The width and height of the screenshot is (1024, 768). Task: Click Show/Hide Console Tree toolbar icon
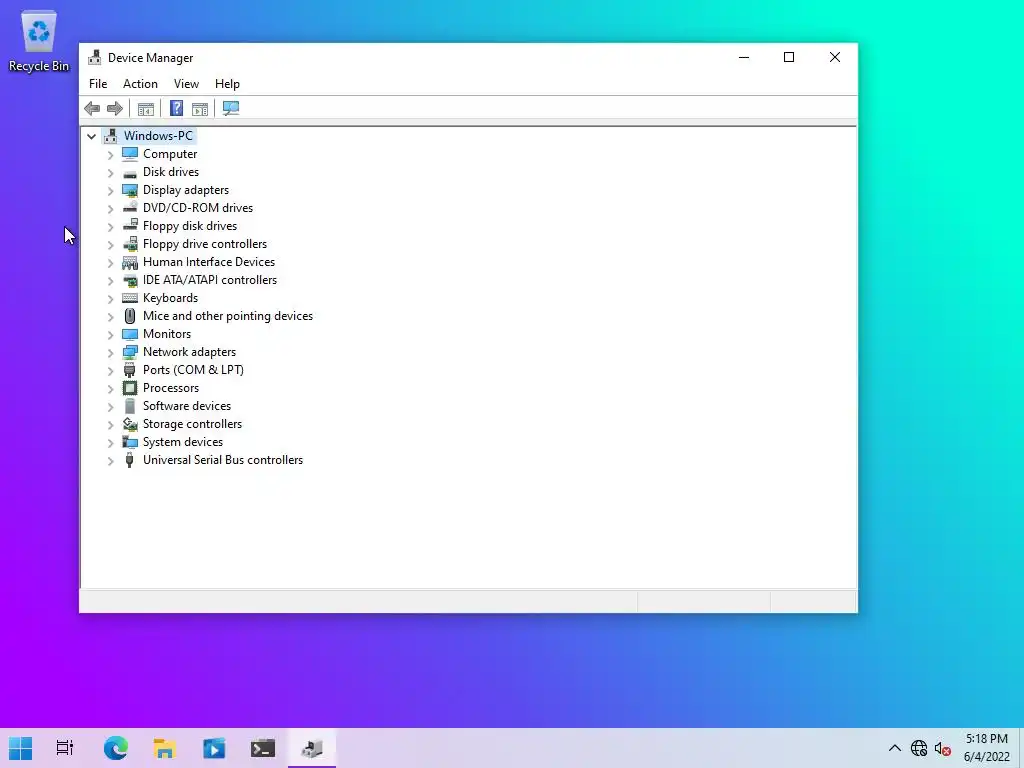[x=146, y=108]
